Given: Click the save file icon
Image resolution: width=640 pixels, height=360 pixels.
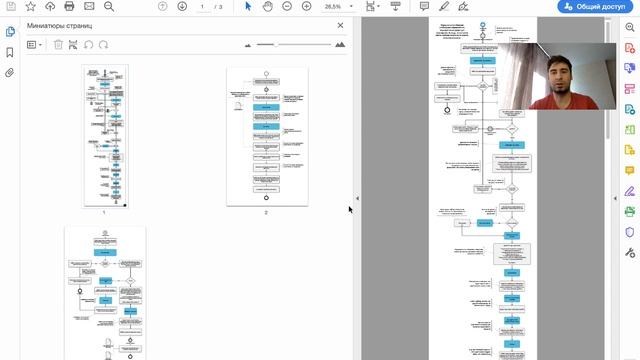Looking at the screenshot, I should [x=11, y=6].
